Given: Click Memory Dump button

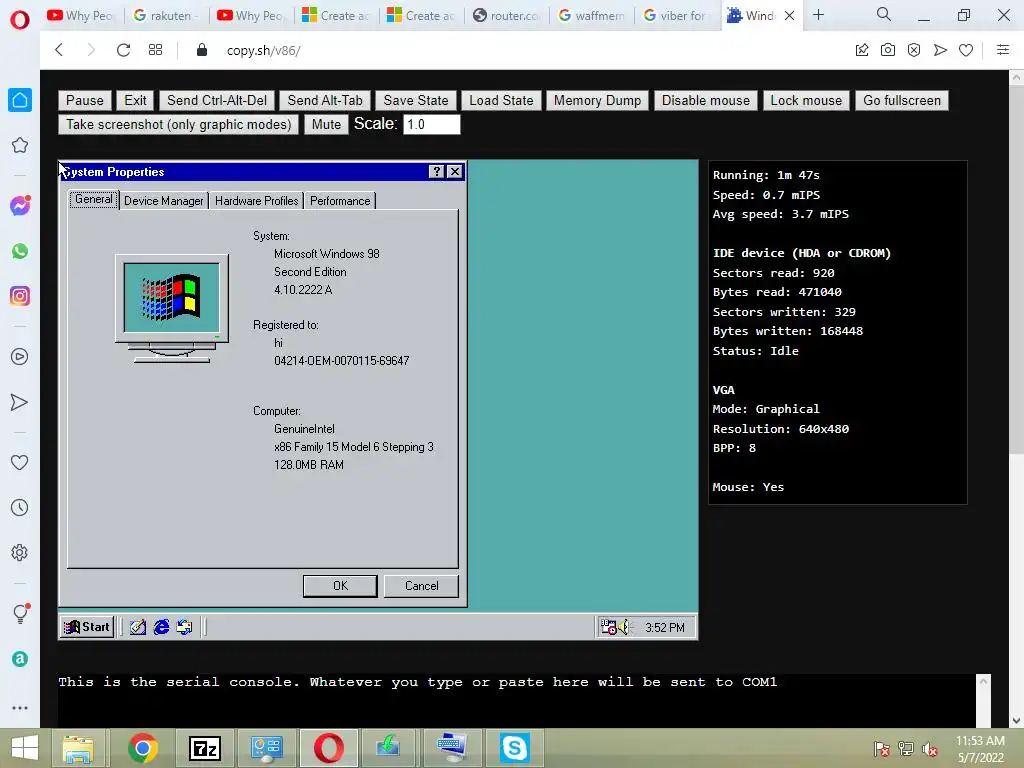Looking at the screenshot, I should (x=598, y=101).
